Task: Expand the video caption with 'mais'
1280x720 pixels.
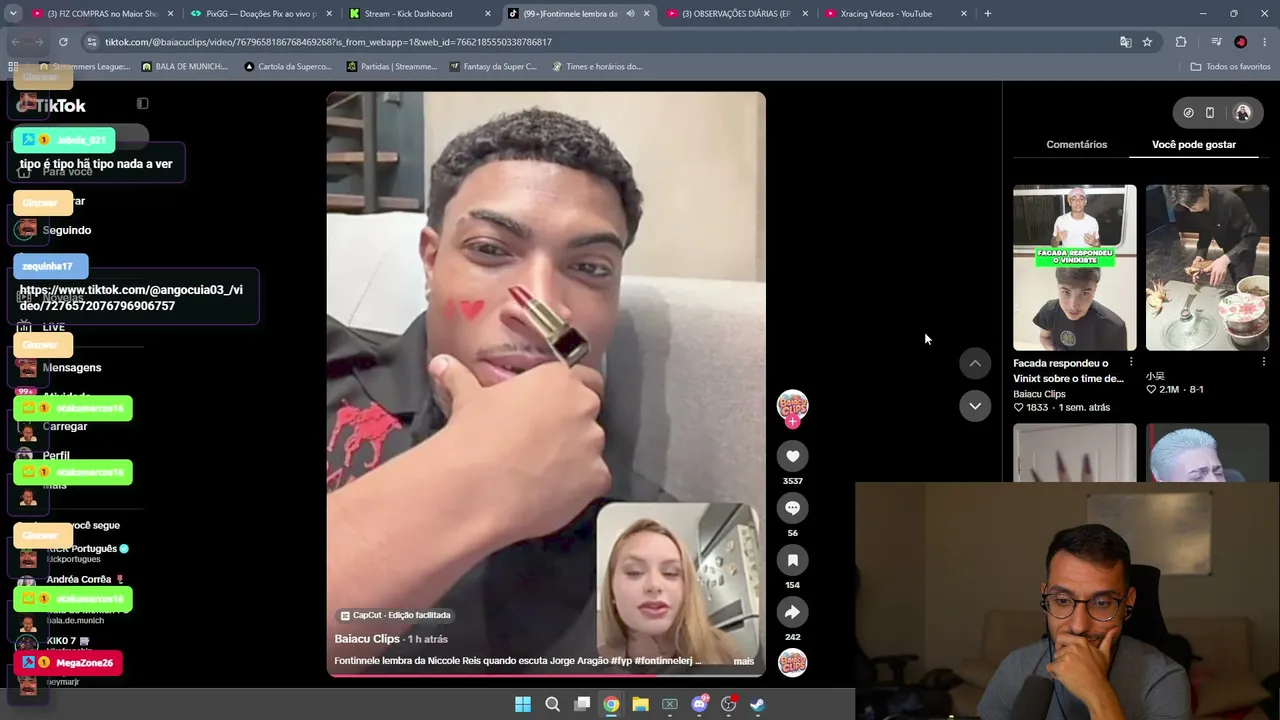Action: [x=743, y=661]
